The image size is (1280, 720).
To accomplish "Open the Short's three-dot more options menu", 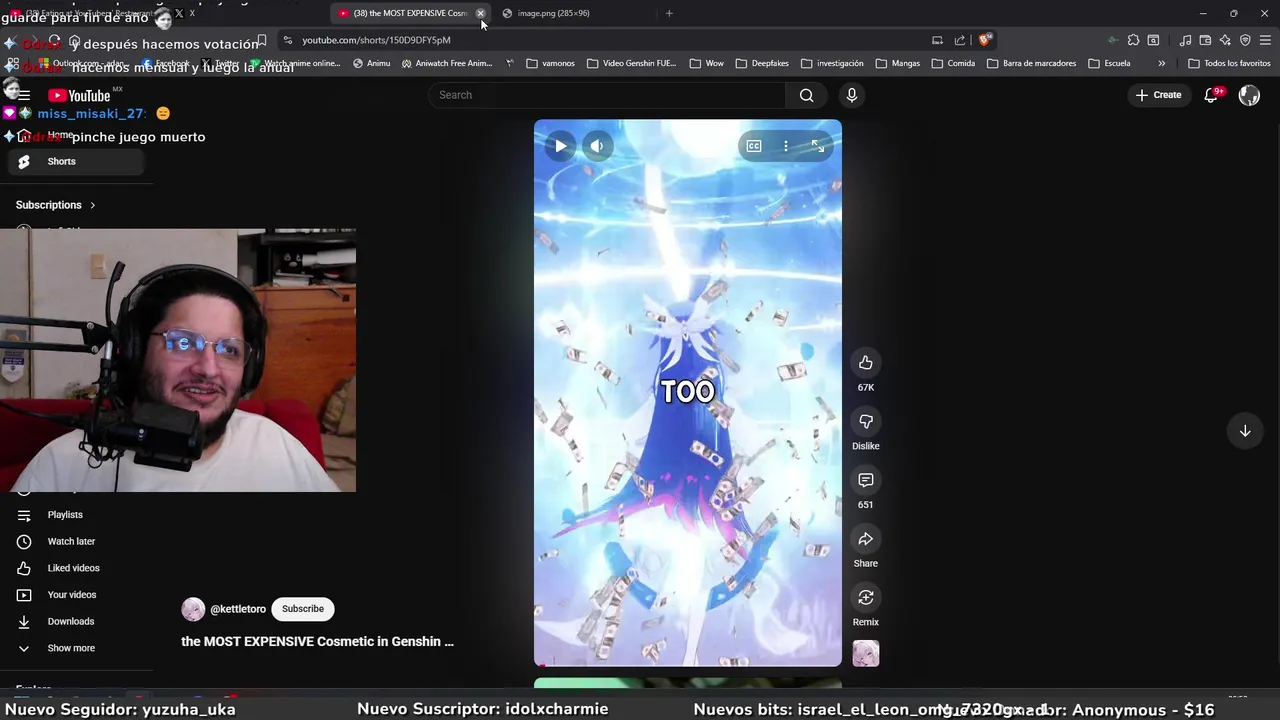I will pyautogui.click(x=786, y=146).
